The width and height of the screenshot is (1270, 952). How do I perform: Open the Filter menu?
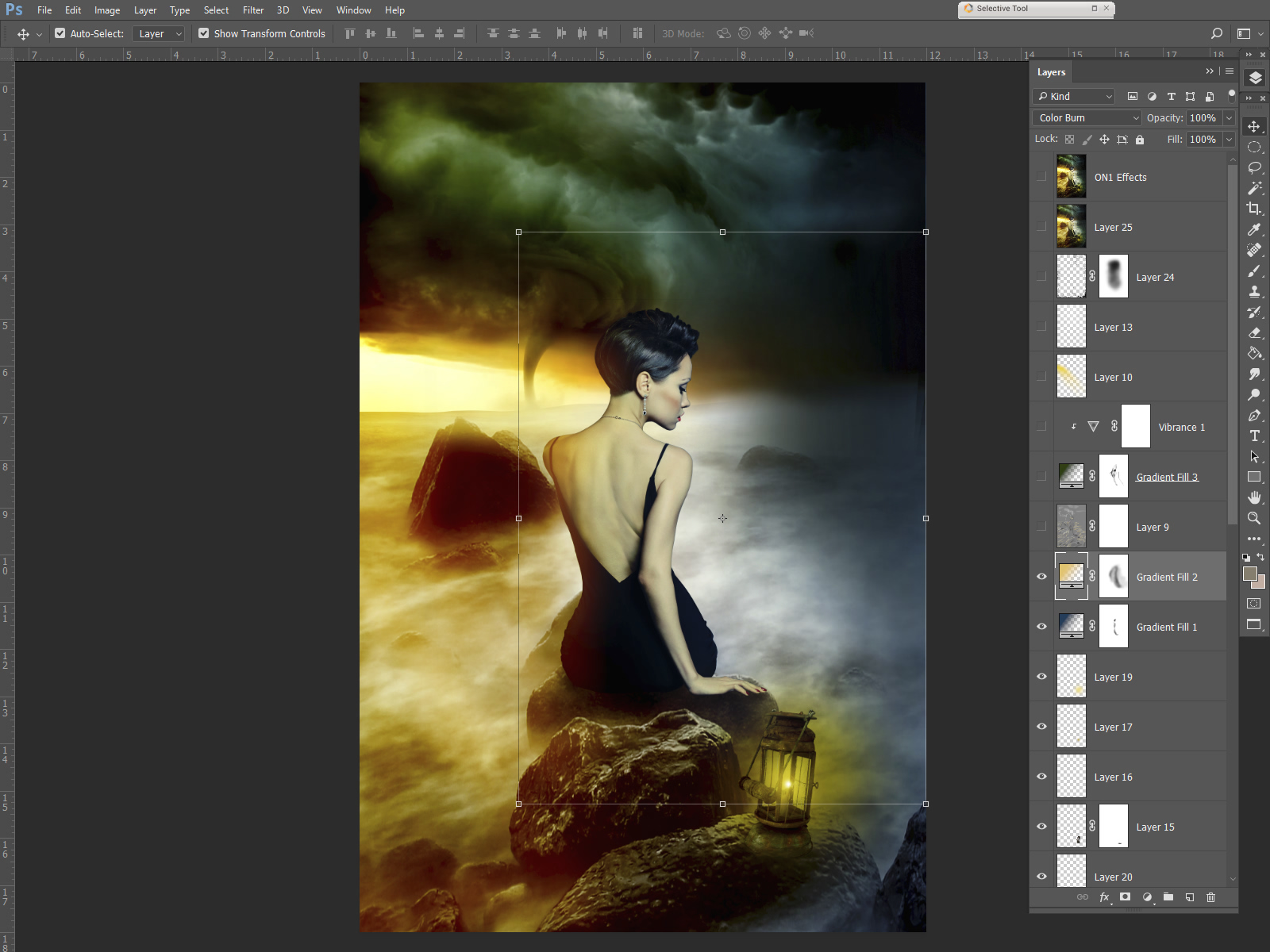coord(253,10)
